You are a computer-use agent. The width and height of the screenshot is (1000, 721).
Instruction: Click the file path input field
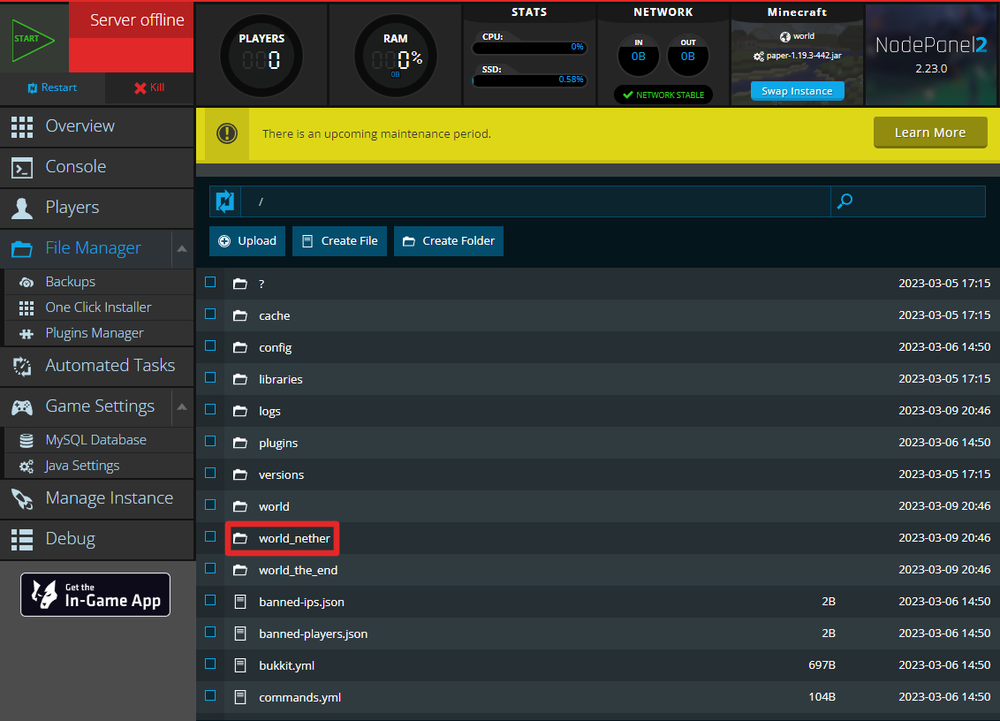tap(535, 201)
